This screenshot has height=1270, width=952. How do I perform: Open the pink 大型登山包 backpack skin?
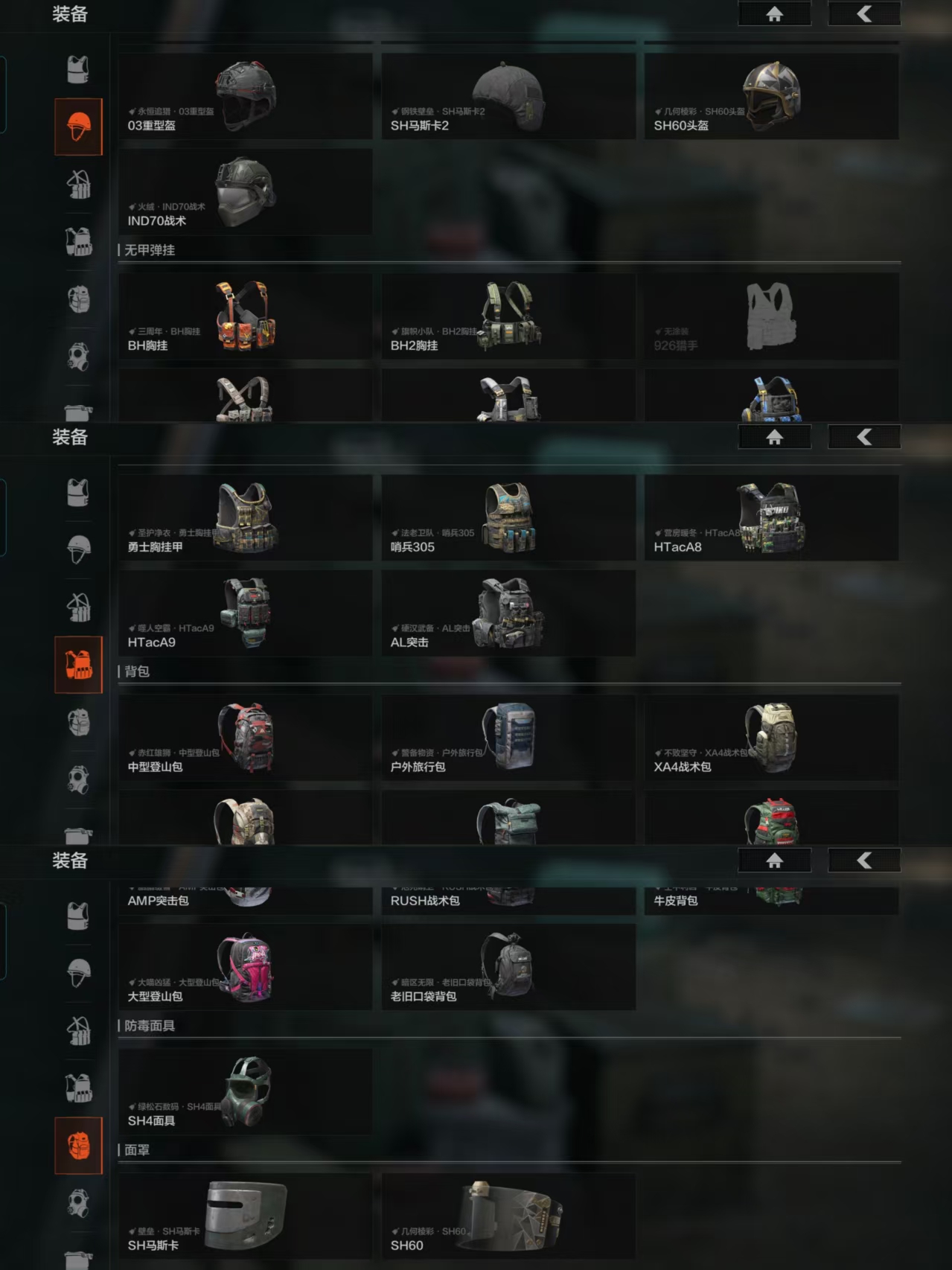[246, 967]
